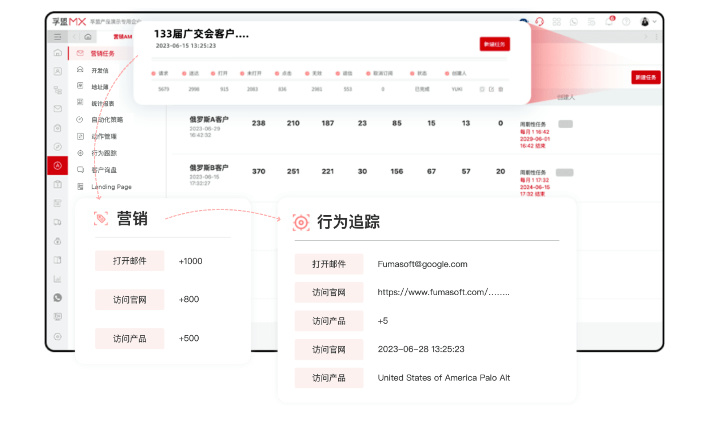Click the help question mark icon
Screen dimensions: 717x425
pos(626,21)
